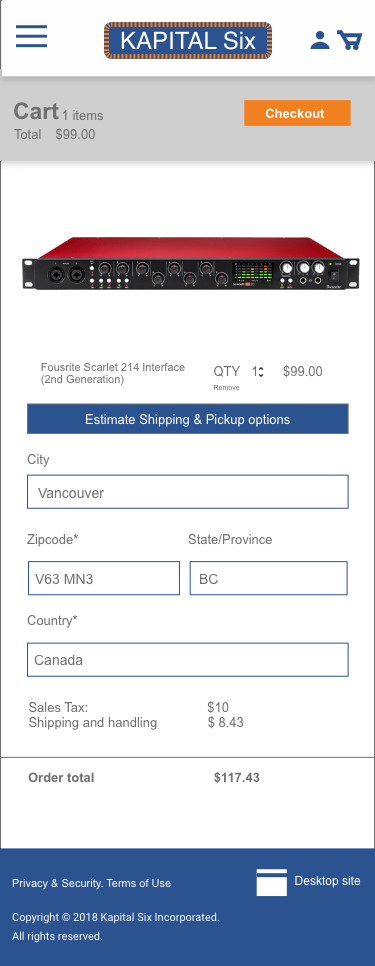Open the Privacy & Security link
This screenshot has width=375, height=966.
[x=57, y=883]
